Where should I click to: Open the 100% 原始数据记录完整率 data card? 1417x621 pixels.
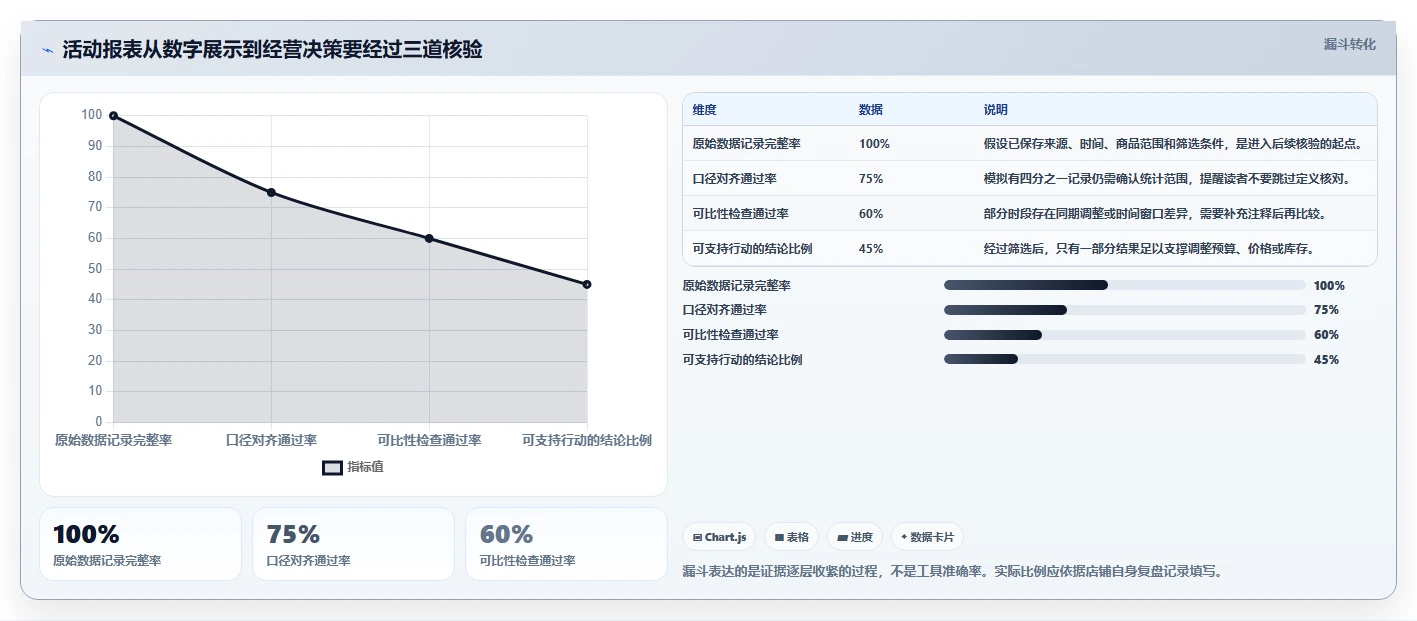(140, 544)
